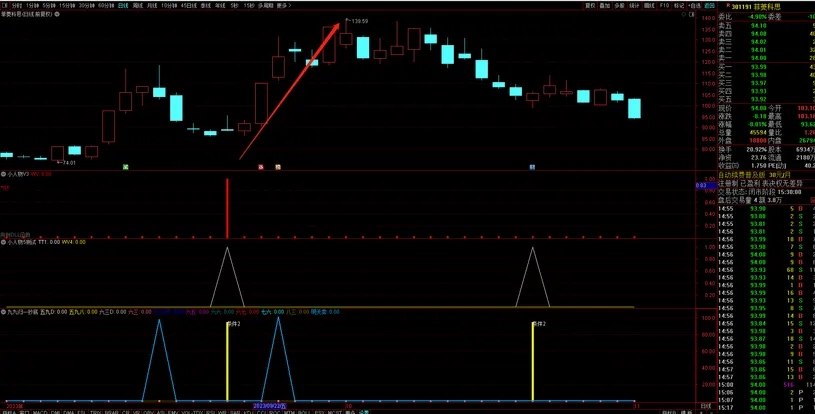
Task: Toggle the 多股 multi-stock view
Action: click(620, 5)
